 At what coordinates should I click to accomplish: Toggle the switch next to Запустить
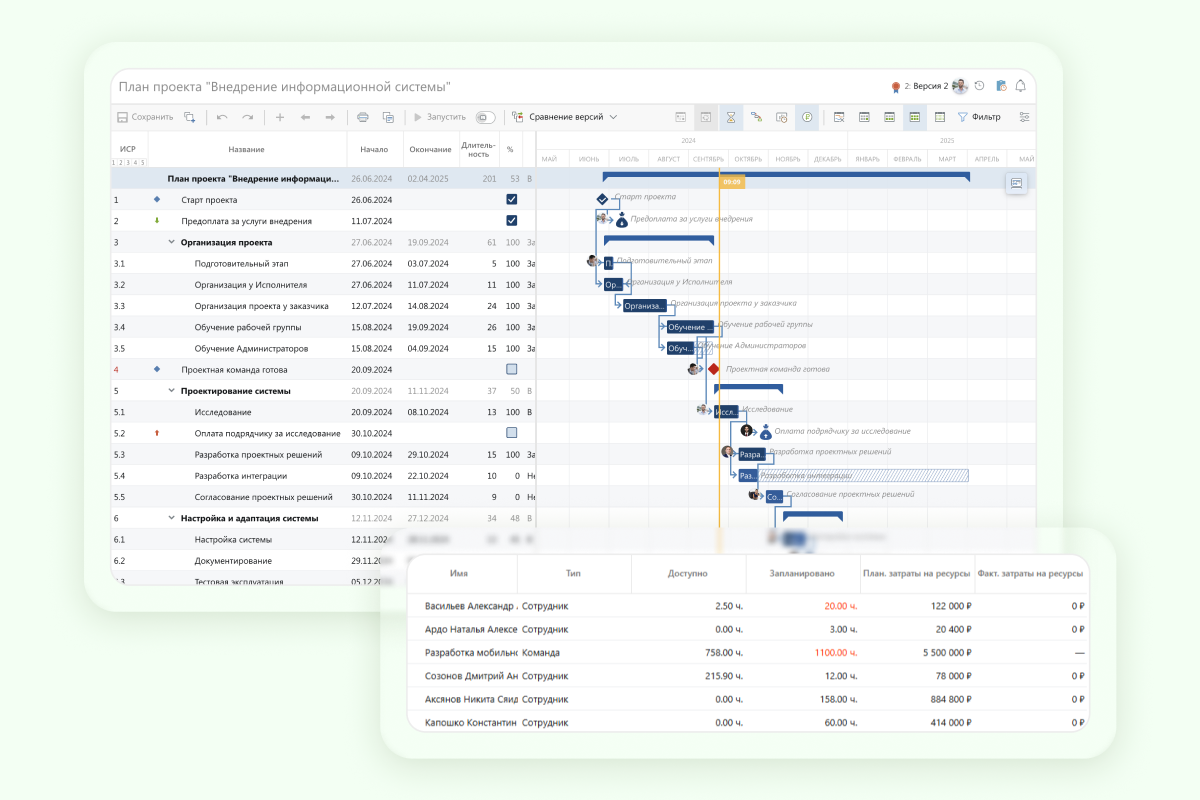[486, 117]
